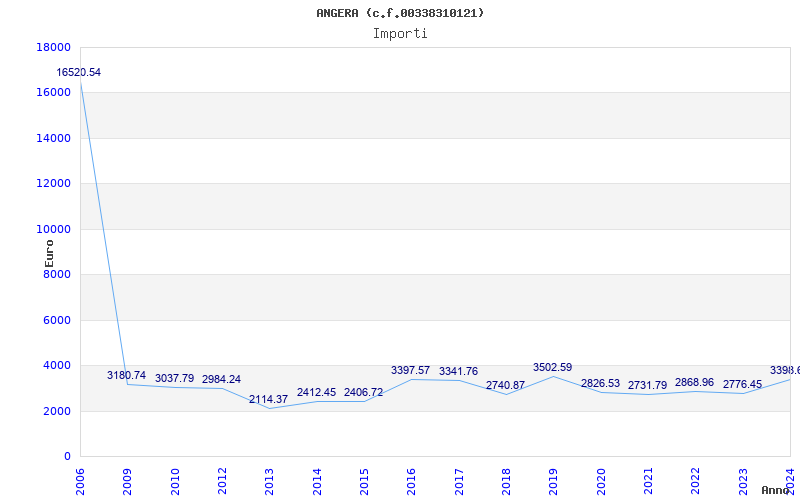Click the x-axis year 2009
The width and height of the screenshot is (800, 500).
click(128, 482)
